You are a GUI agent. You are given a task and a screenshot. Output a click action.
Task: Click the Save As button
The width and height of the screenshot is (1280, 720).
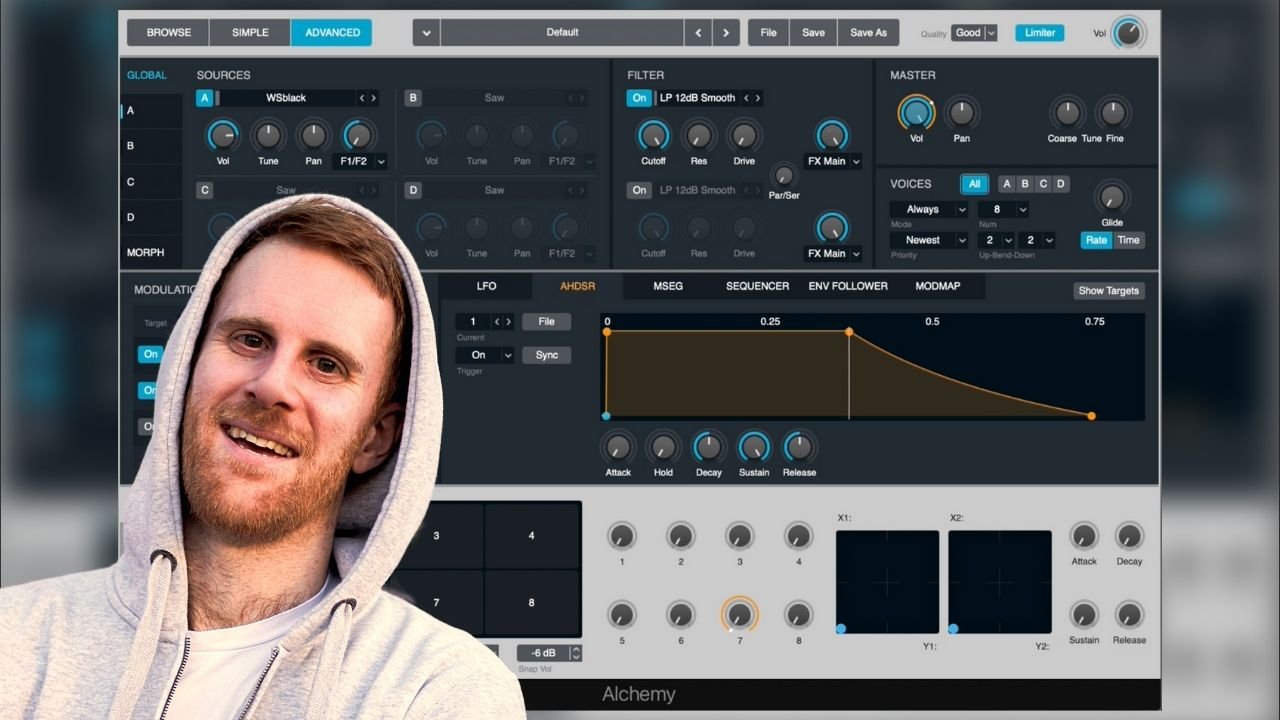pyautogui.click(x=868, y=32)
